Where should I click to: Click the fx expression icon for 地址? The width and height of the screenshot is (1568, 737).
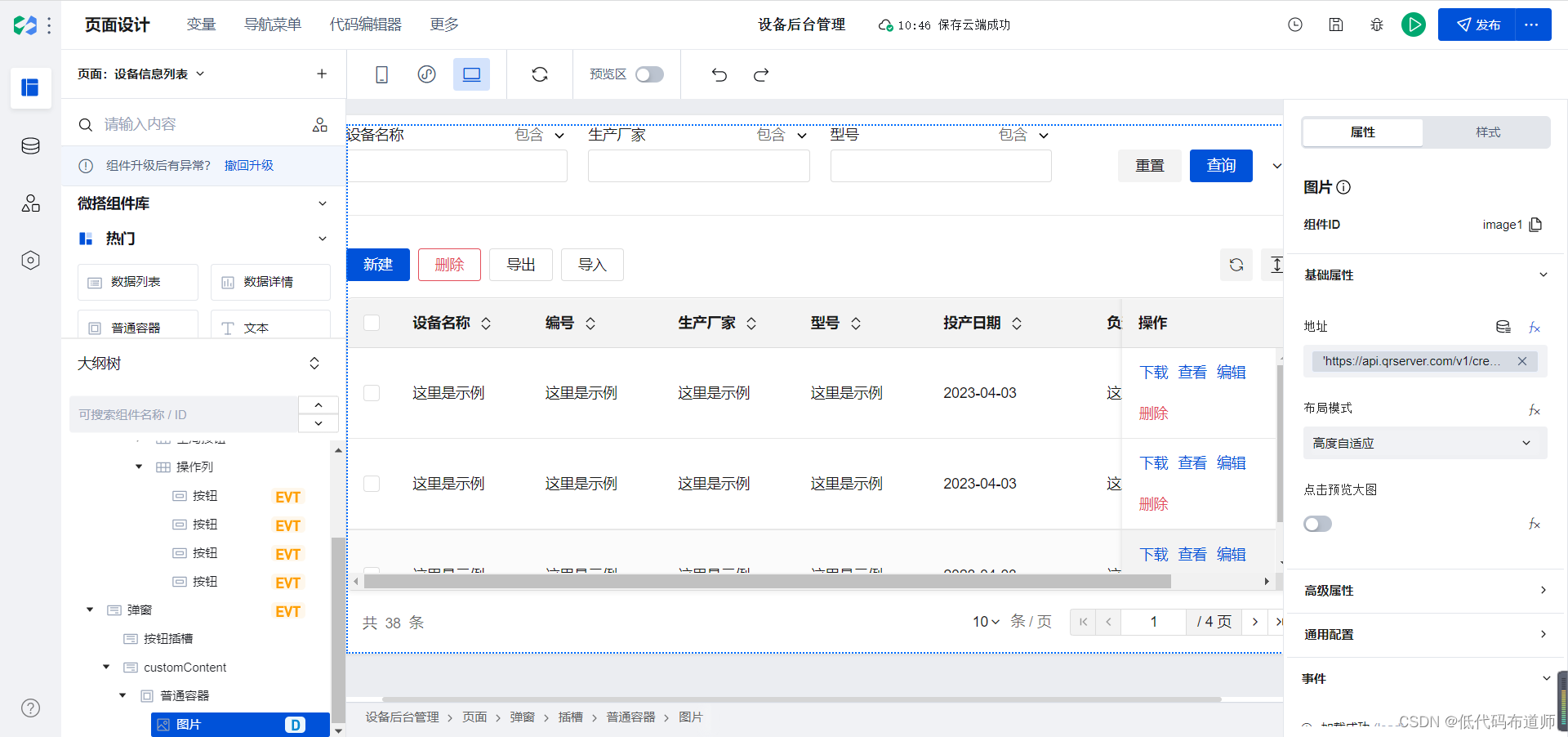pos(1535,327)
